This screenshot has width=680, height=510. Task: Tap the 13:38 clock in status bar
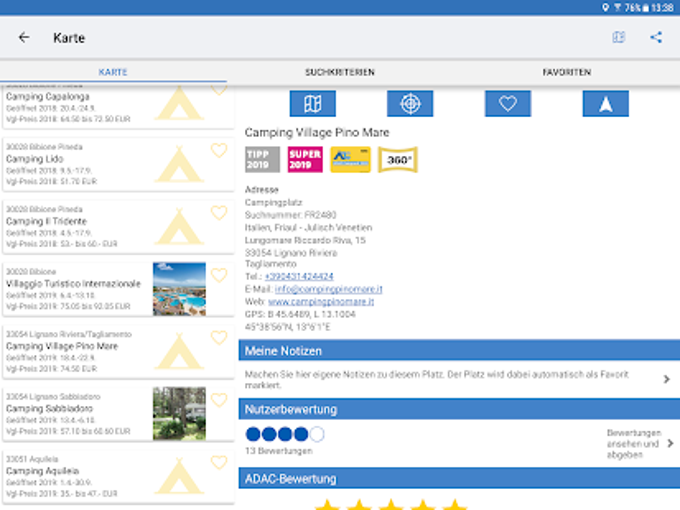click(662, 7)
